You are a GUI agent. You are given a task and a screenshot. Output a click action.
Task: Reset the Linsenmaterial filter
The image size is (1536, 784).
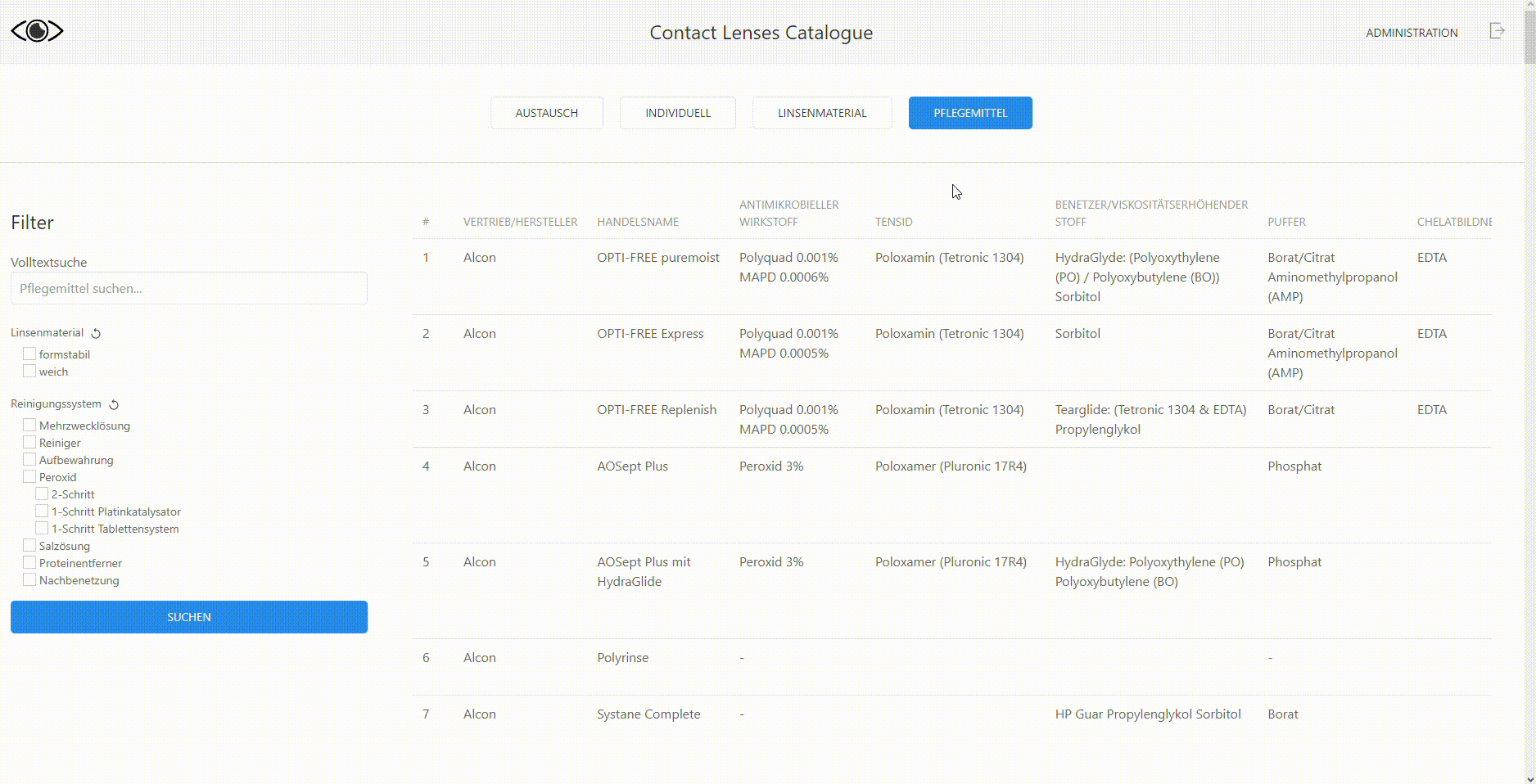[x=96, y=333]
